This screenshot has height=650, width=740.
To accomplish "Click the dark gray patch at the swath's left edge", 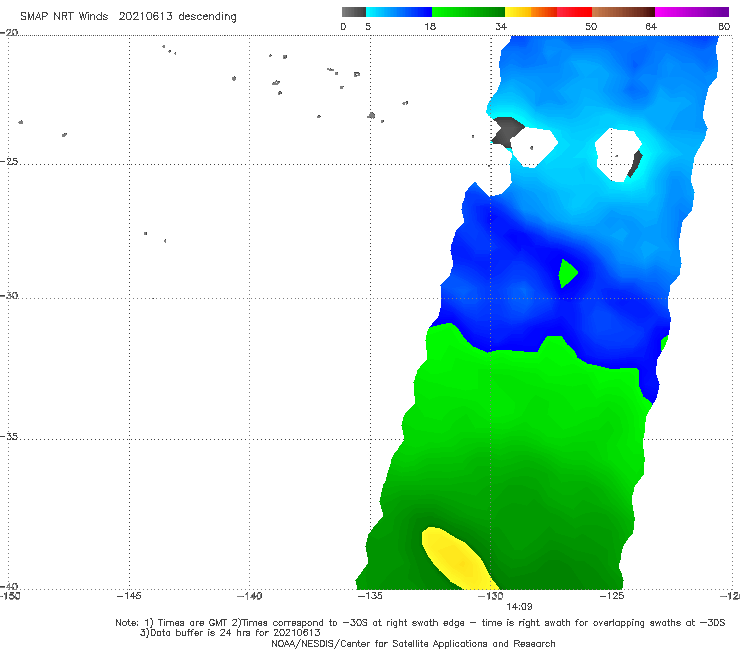I will point(507,132).
